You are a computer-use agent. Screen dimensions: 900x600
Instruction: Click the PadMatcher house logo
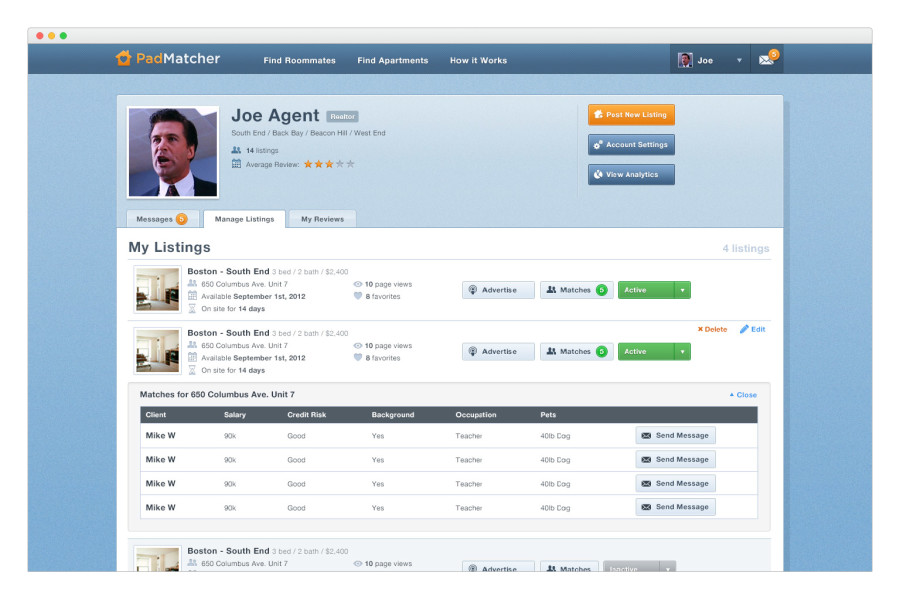point(123,58)
